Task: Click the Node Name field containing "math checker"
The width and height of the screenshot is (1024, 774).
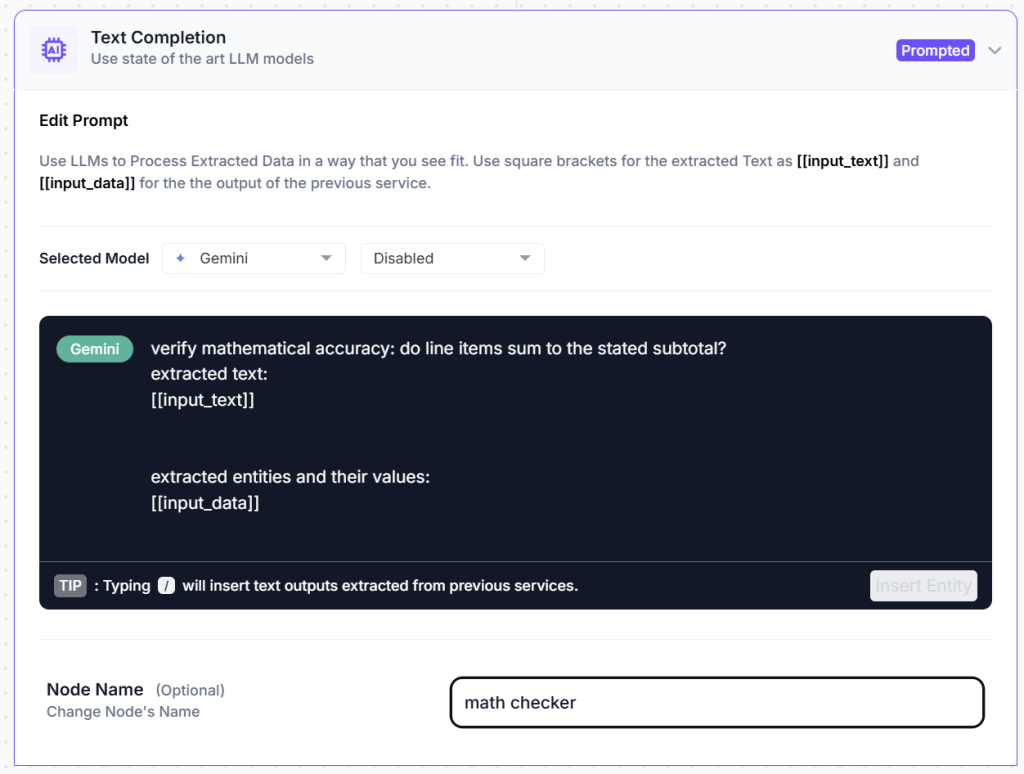Action: pyautogui.click(x=717, y=703)
